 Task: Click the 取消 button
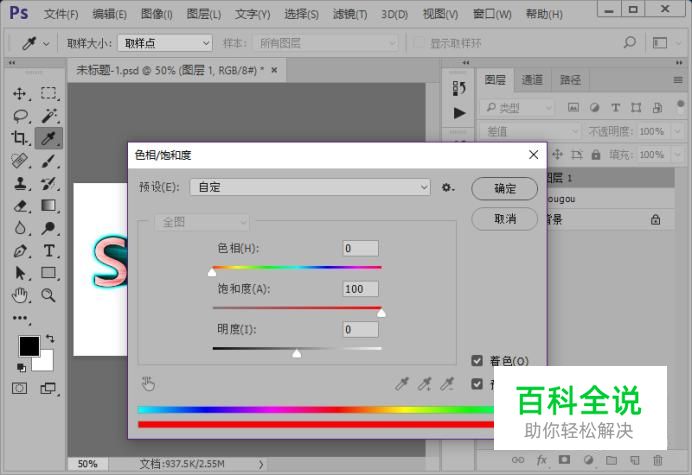click(504, 219)
